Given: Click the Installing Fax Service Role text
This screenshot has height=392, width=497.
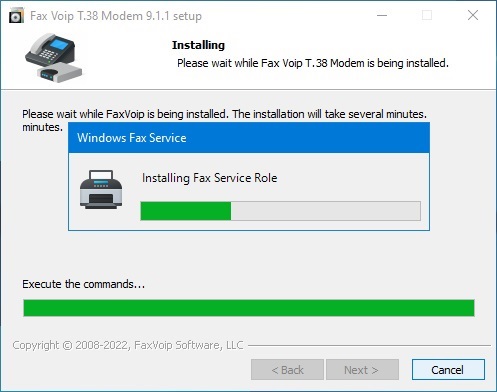Looking at the screenshot, I should coord(209,178).
